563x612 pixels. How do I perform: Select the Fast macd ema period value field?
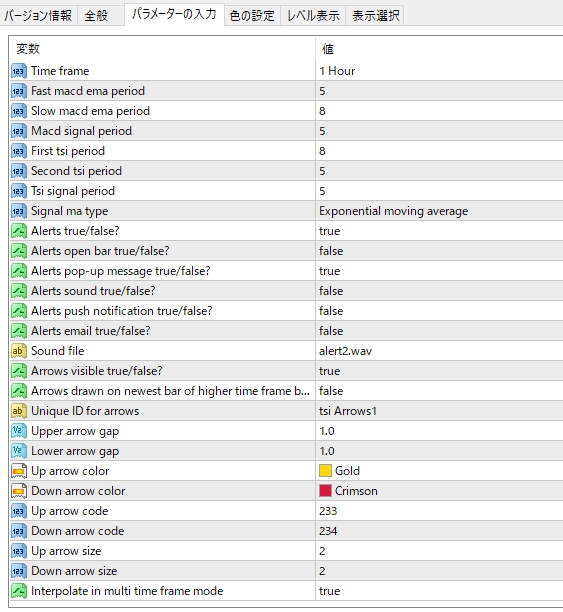point(439,91)
